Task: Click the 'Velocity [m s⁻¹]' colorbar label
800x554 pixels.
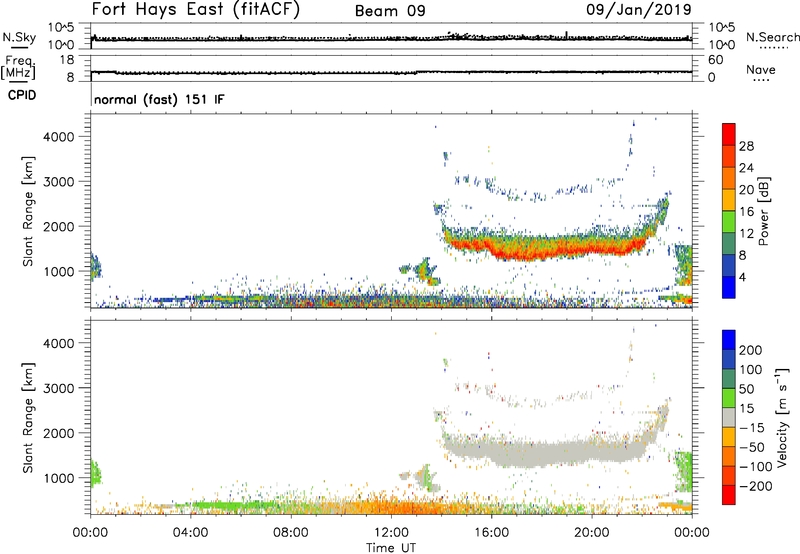Action: 782,417
